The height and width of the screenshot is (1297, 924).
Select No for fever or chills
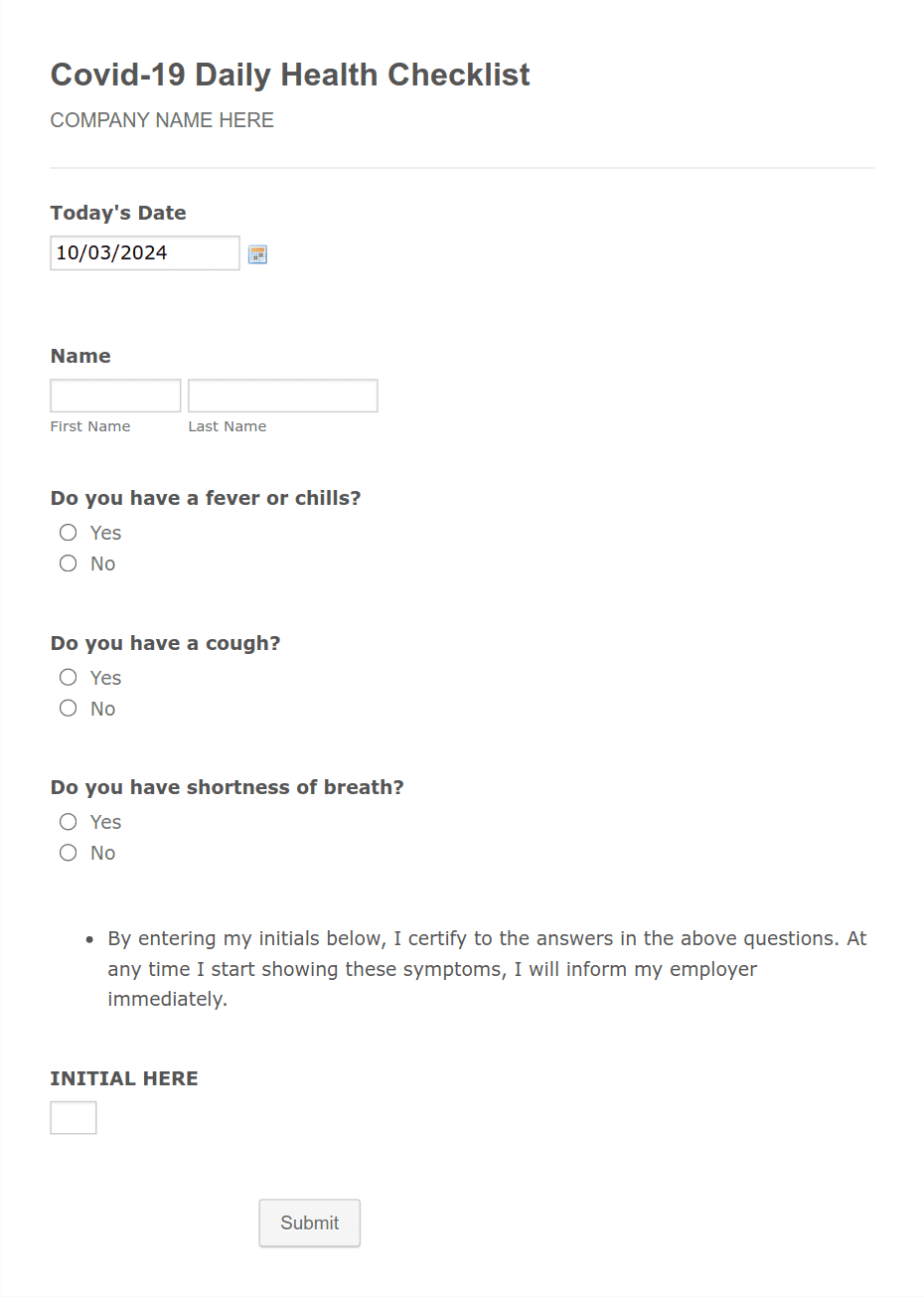pos(68,563)
